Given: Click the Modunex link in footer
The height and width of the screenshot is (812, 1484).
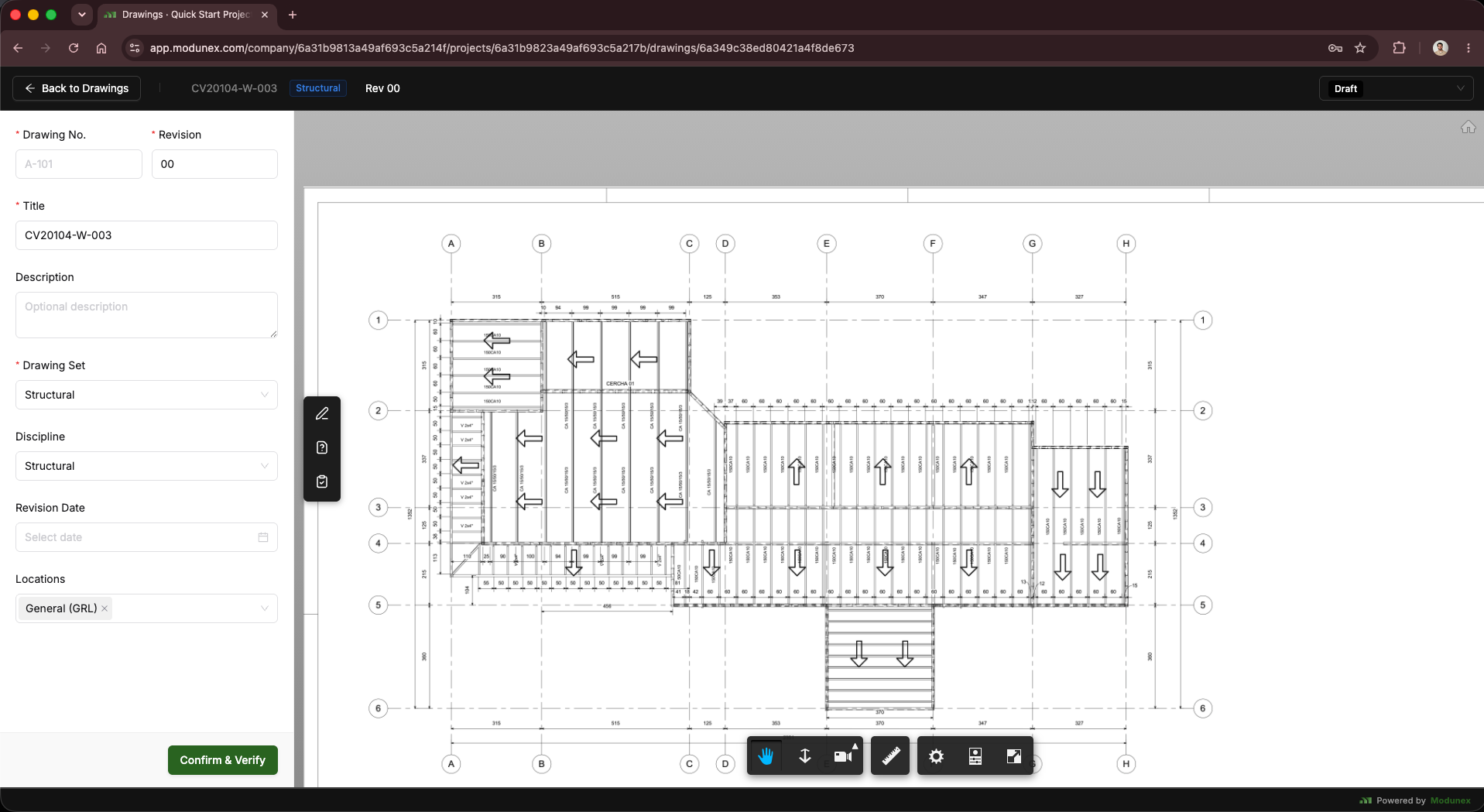Looking at the screenshot, I should point(1450,800).
